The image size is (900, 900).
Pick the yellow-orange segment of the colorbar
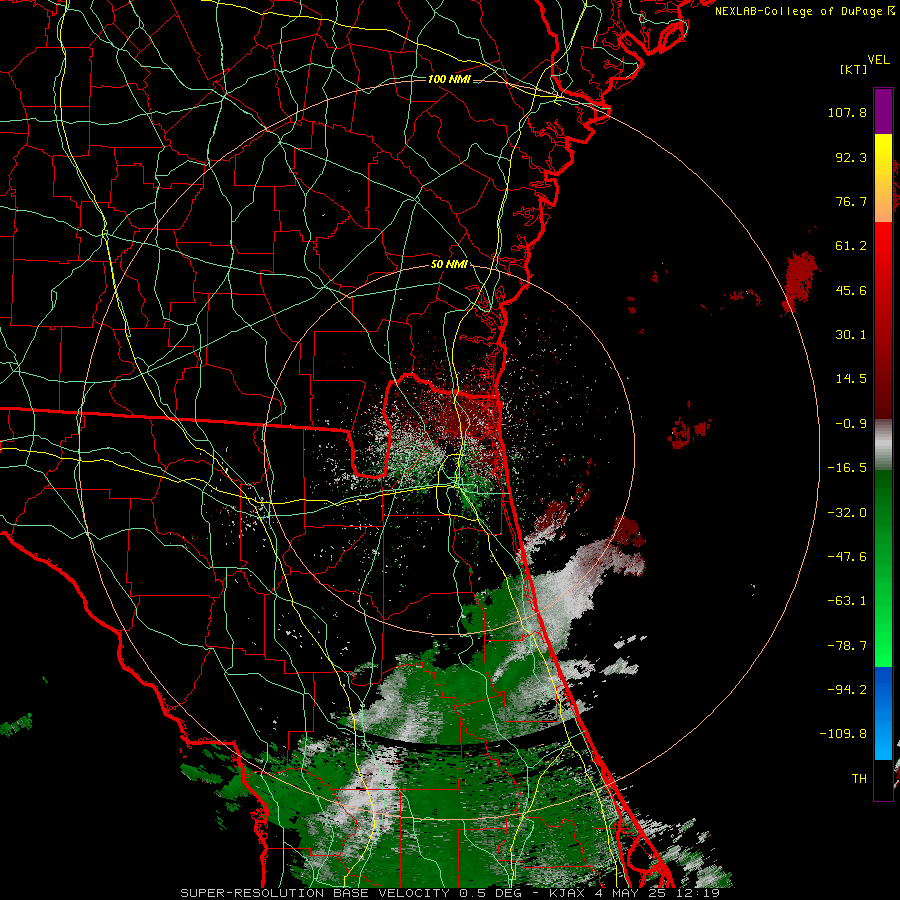(x=883, y=178)
